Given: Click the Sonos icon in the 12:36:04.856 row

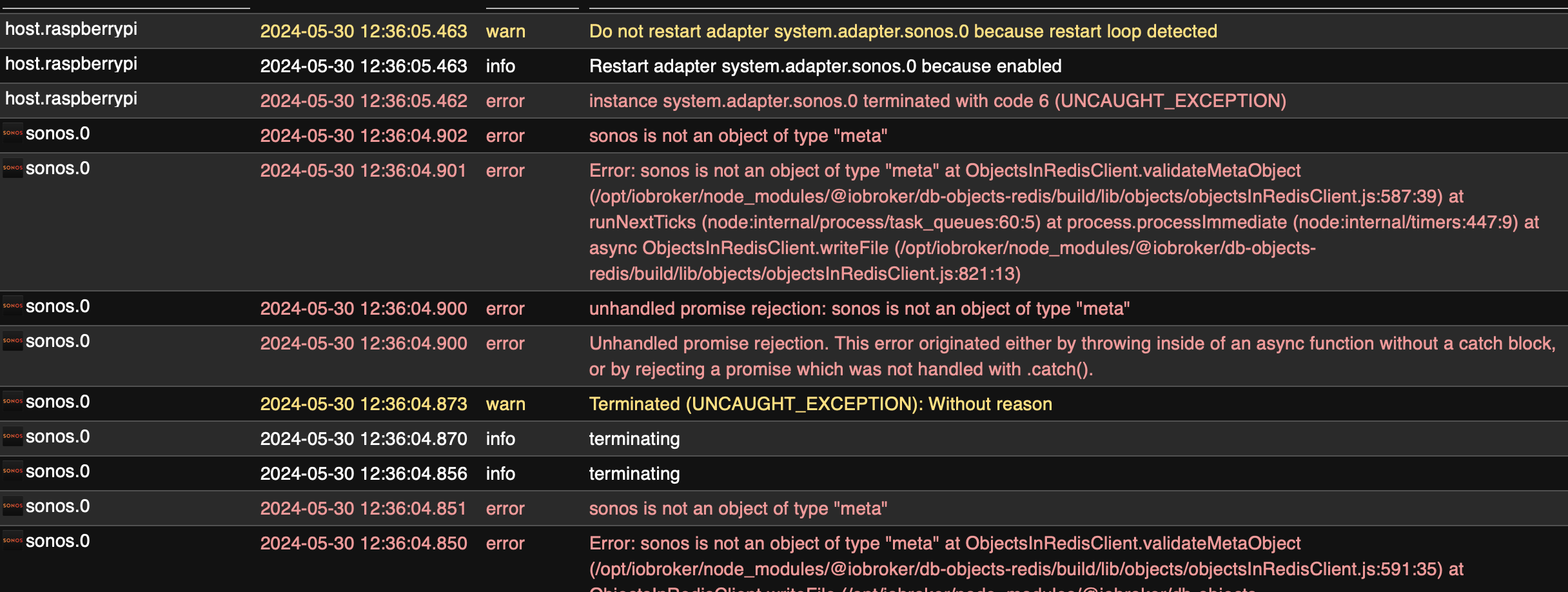Looking at the screenshot, I should point(13,472).
